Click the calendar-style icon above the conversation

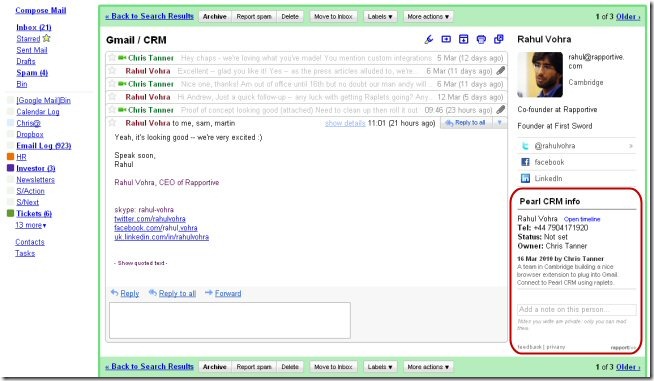coord(463,39)
